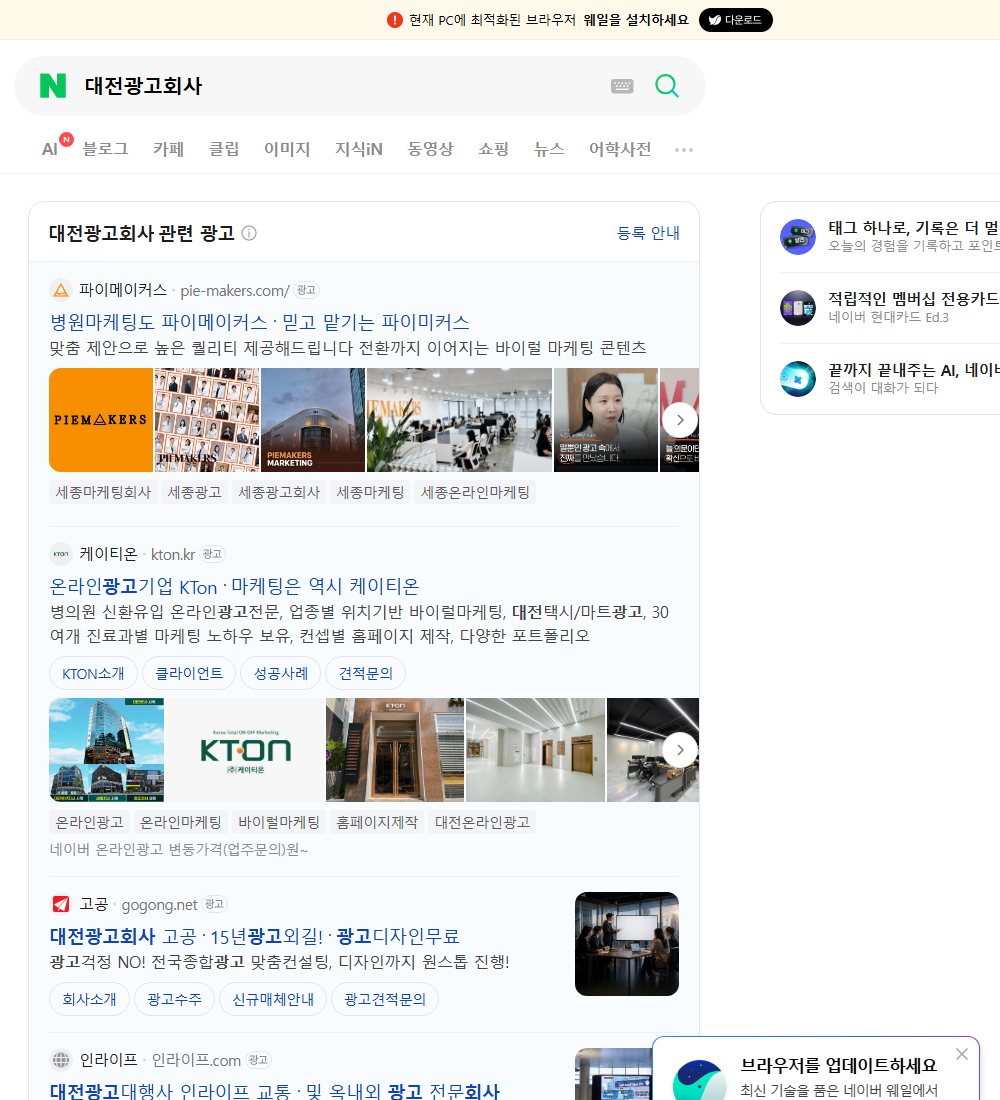Open 병원마케팅도 파이메이커스 ad title
1000x1100 pixels.
(x=259, y=322)
